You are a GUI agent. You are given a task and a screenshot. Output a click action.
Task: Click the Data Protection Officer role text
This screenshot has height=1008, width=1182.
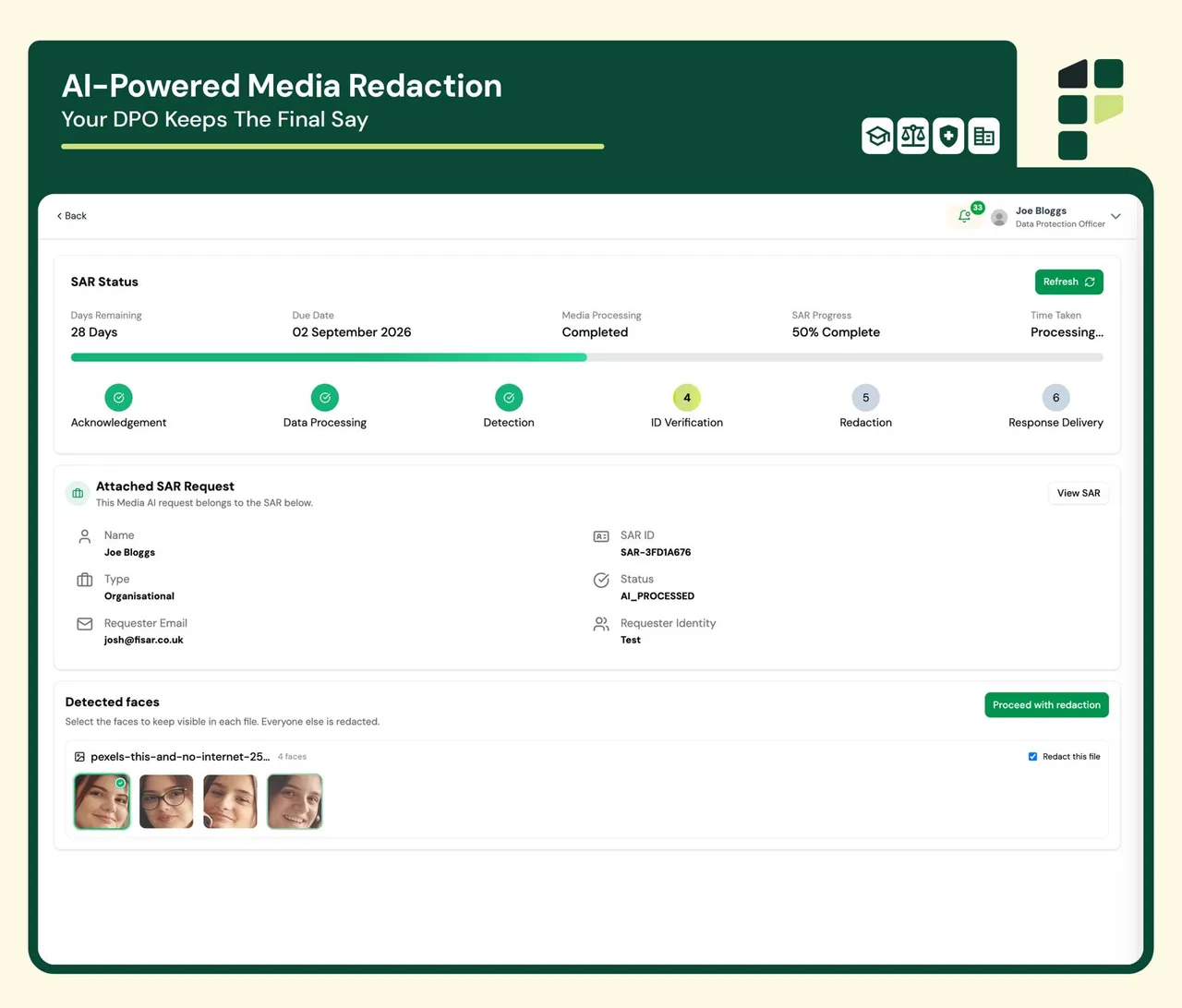(1060, 224)
